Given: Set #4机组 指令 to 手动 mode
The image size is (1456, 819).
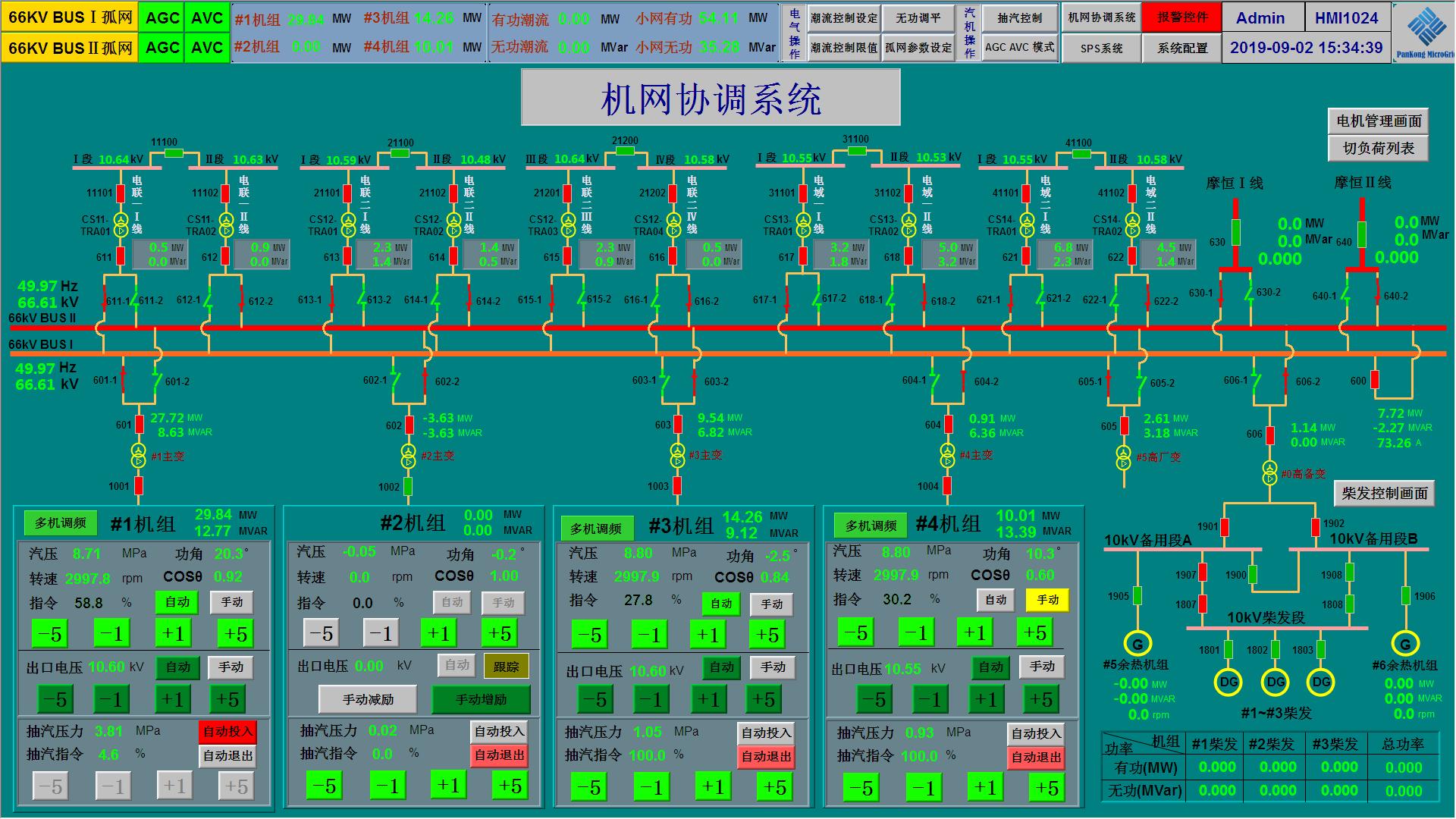Looking at the screenshot, I should (x=1047, y=600).
